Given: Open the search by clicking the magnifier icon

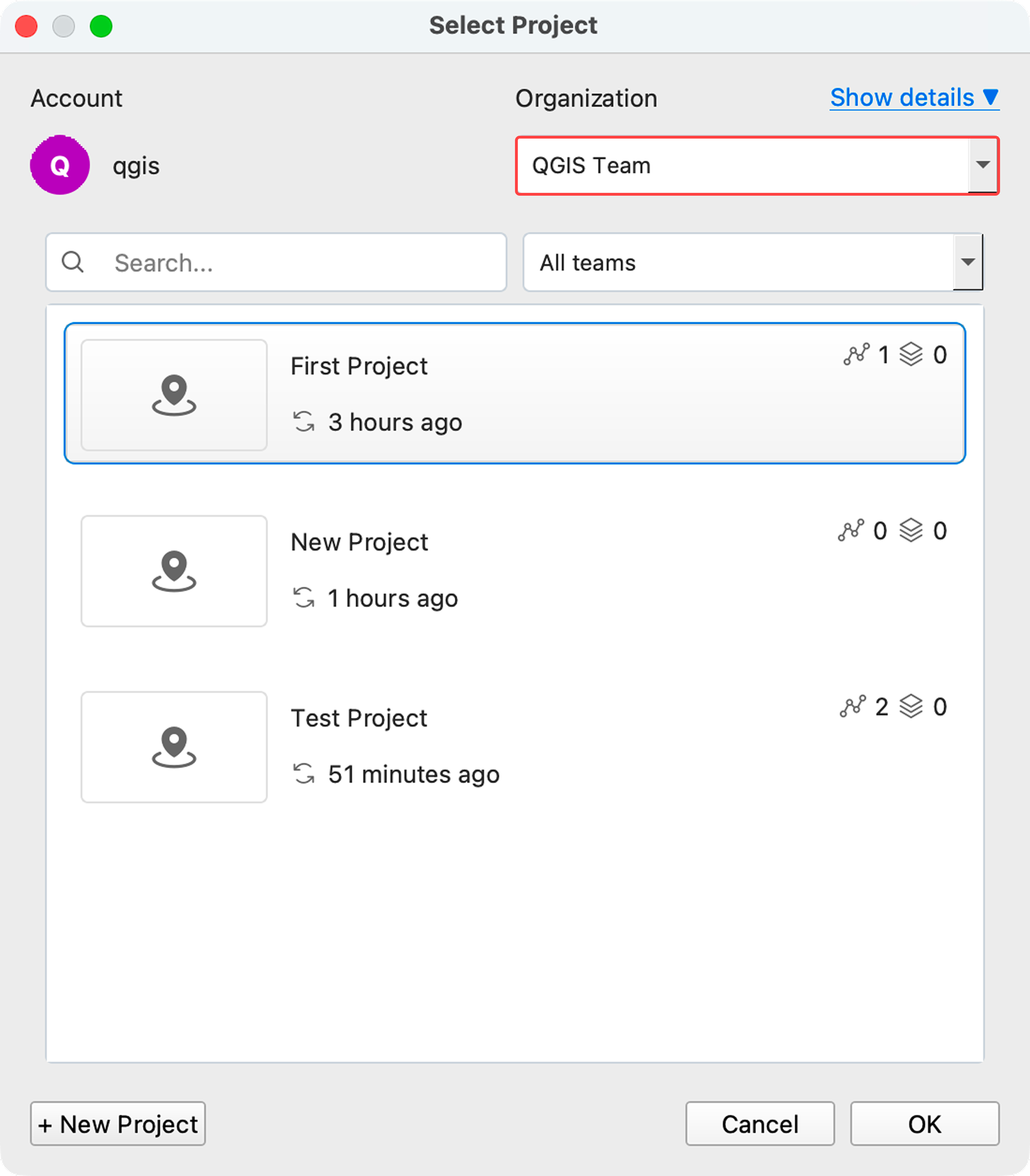Looking at the screenshot, I should [73, 263].
